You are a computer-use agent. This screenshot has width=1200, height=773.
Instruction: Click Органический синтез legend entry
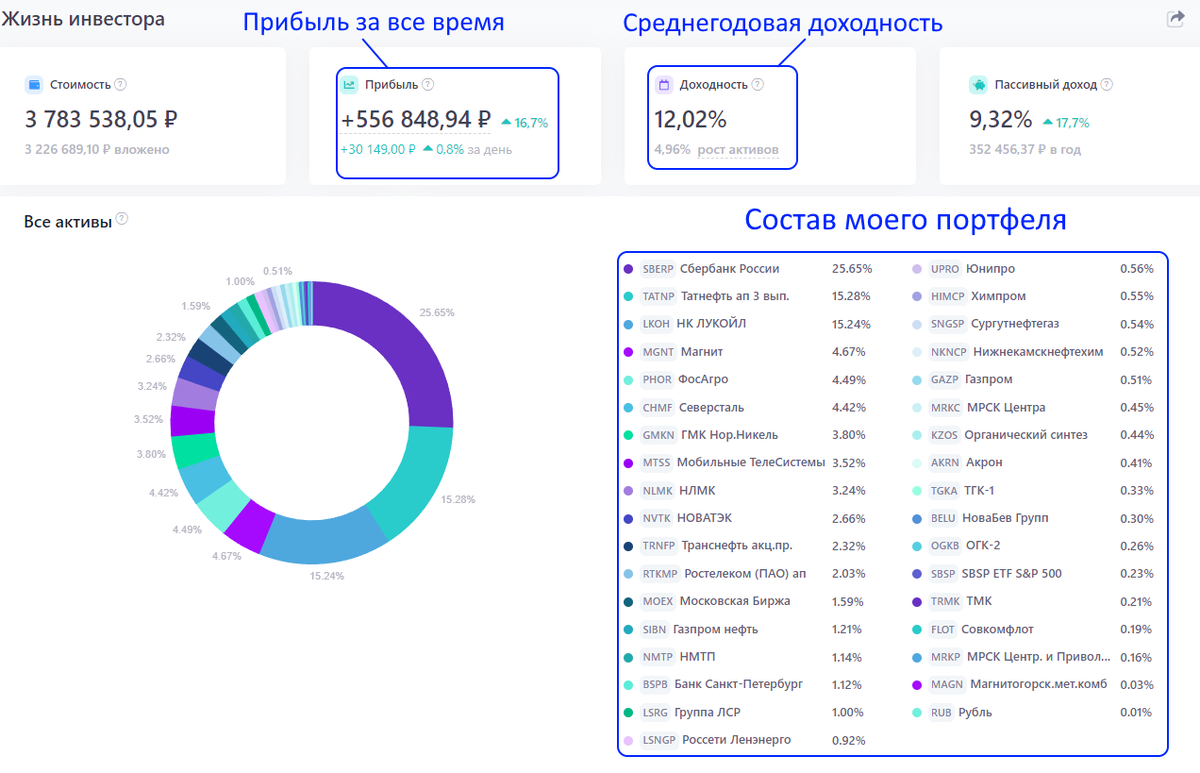pos(1025,435)
